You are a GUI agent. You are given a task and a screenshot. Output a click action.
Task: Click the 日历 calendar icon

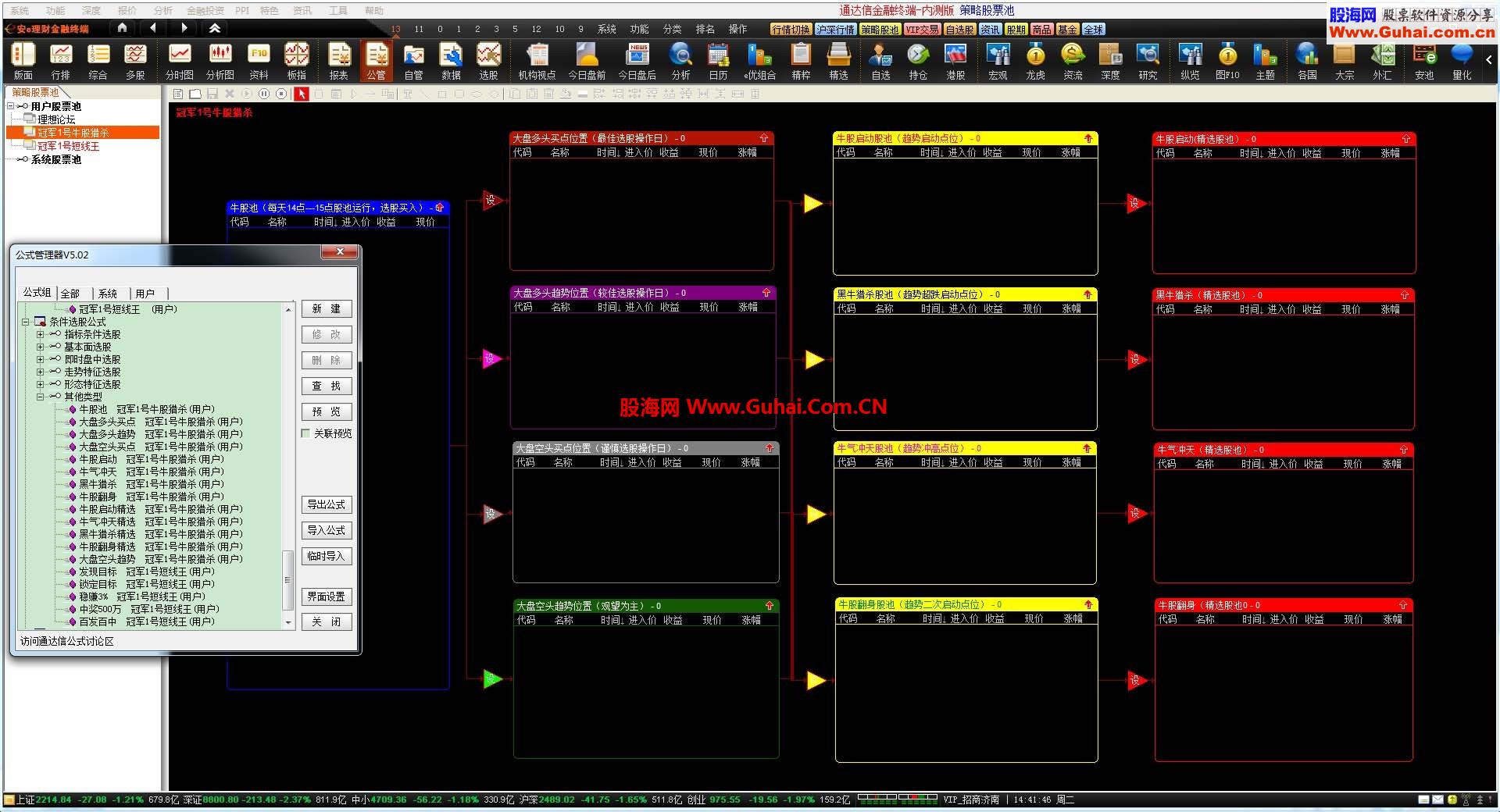(x=718, y=61)
